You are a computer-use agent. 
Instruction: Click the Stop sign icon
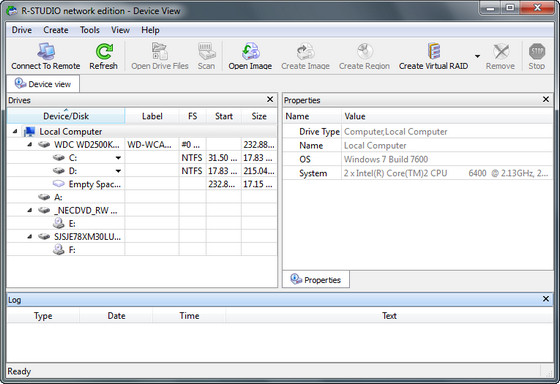[x=537, y=51]
